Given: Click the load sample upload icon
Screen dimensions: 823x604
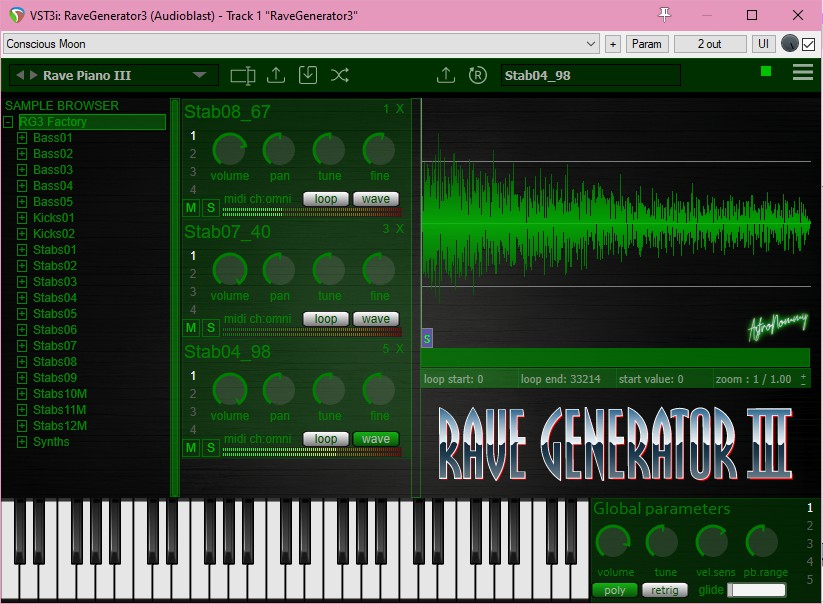Looking at the screenshot, I should (446, 75).
